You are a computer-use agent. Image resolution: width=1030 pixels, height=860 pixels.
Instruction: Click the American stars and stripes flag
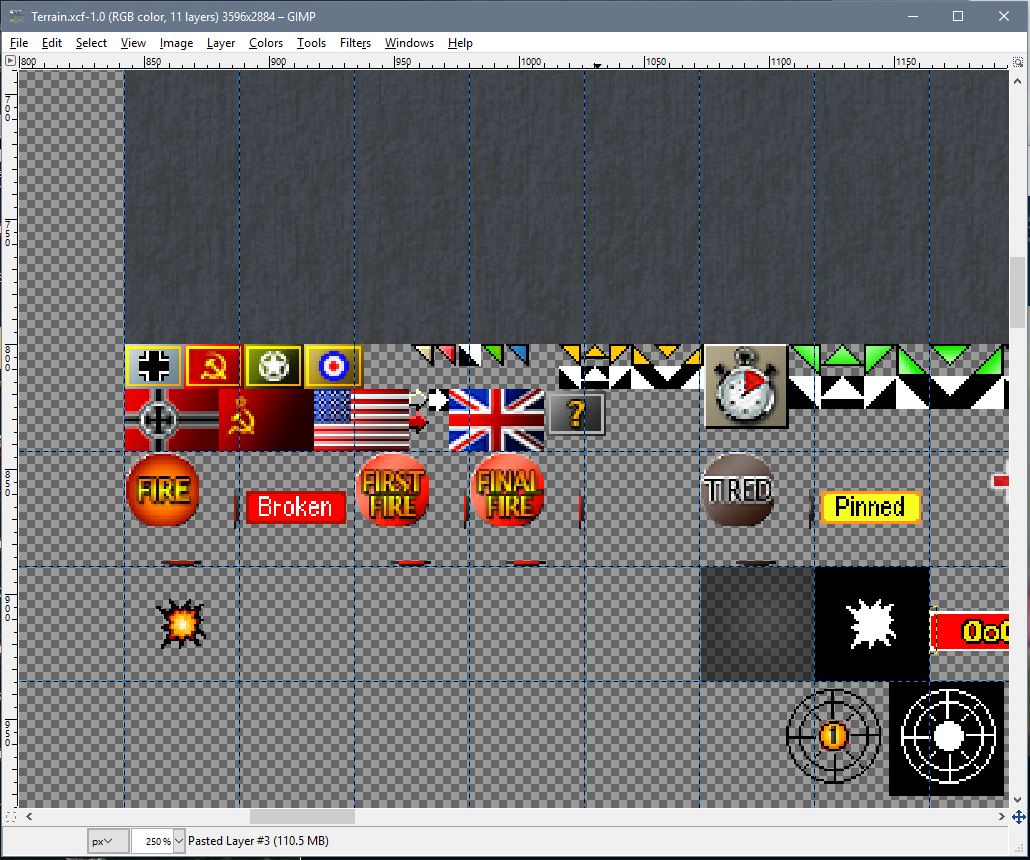(361, 420)
